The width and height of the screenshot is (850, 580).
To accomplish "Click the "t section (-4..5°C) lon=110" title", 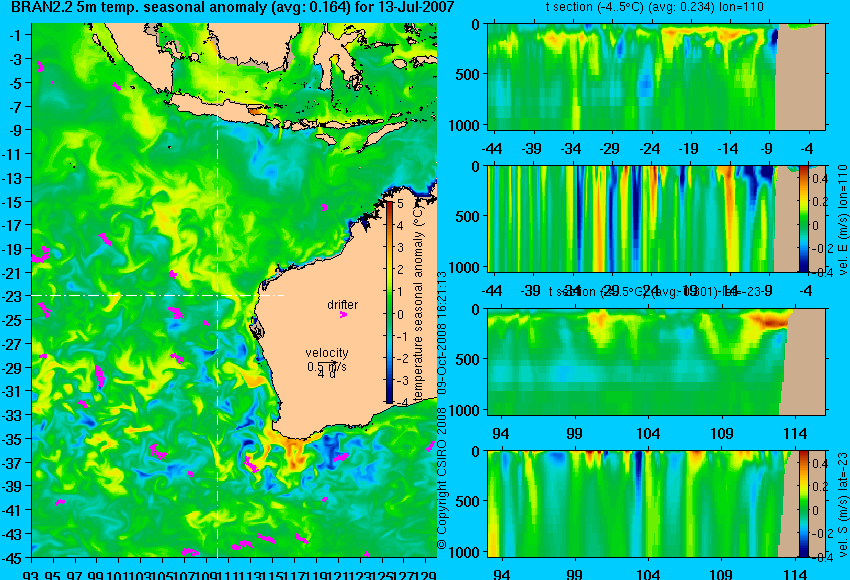I will (655, 7).
